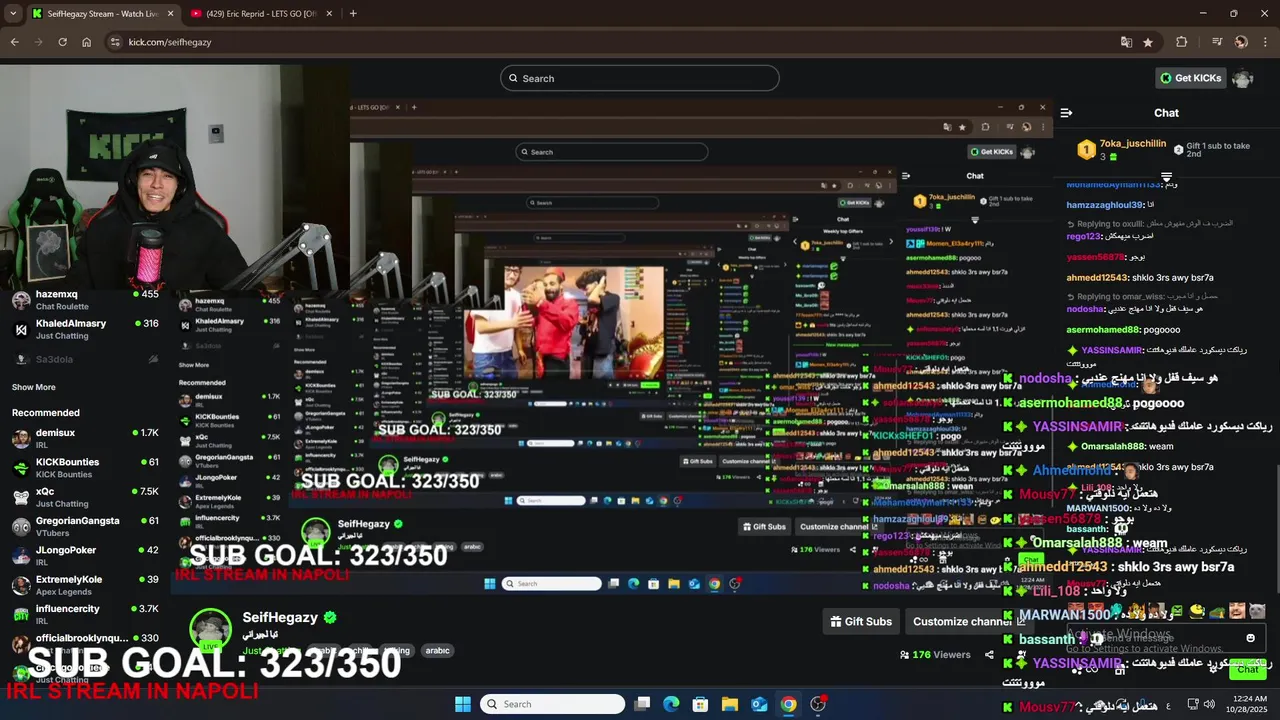The width and height of the screenshot is (1280, 720).
Task: Open officialbrooklynqu... recommended channel
Action: pyautogui.click(x=85, y=643)
